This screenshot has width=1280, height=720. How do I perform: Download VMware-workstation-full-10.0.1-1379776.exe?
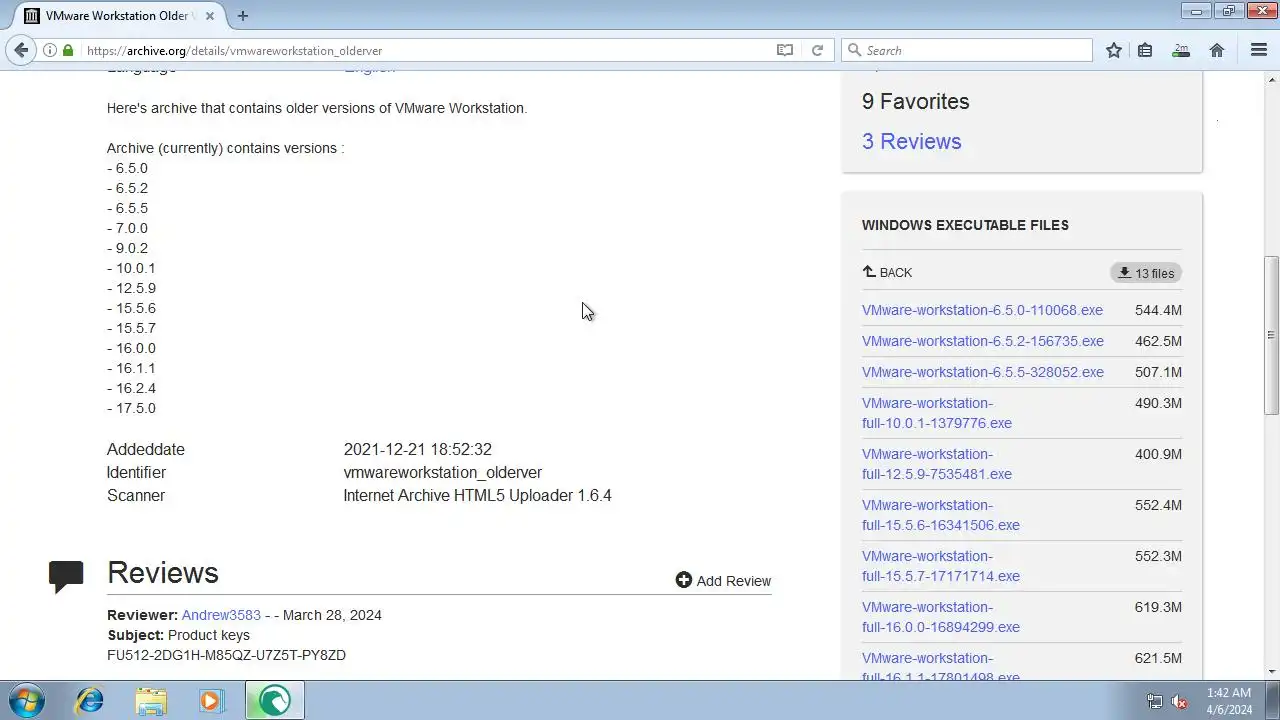pyautogui.click(x=937, y=413)
